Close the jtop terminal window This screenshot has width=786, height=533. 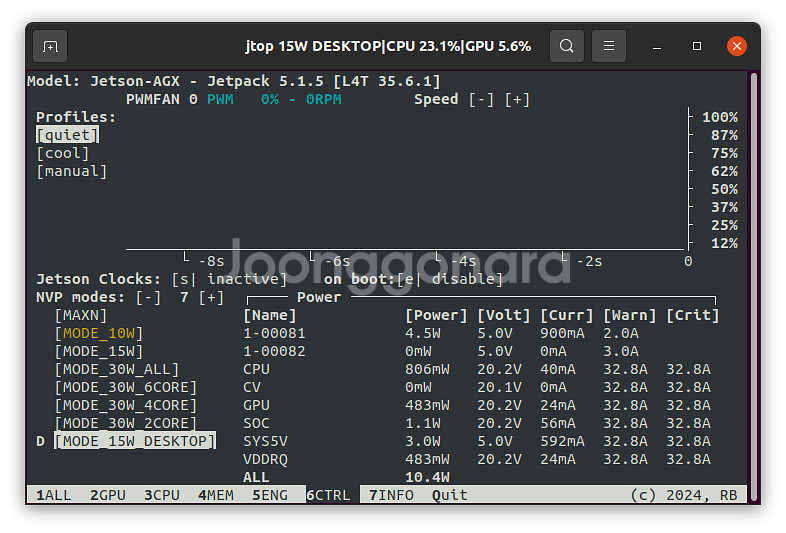(736, 46)
